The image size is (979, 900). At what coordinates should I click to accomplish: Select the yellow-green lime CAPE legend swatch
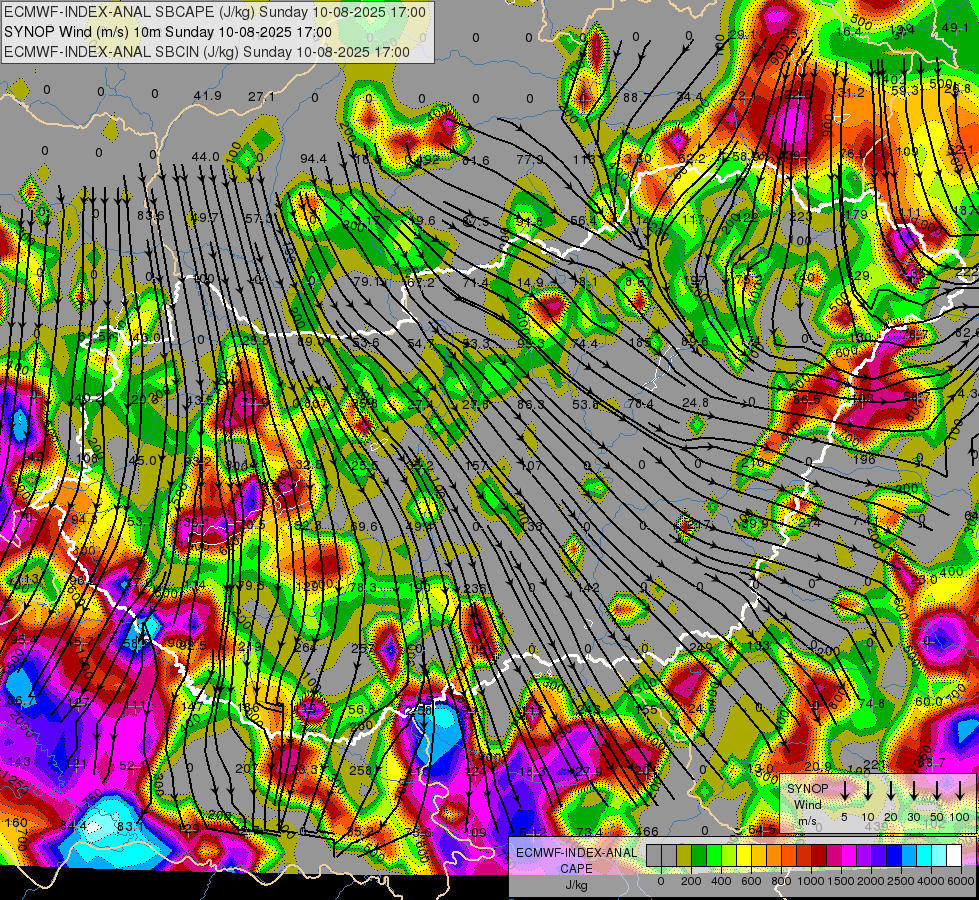coord(729,855)
